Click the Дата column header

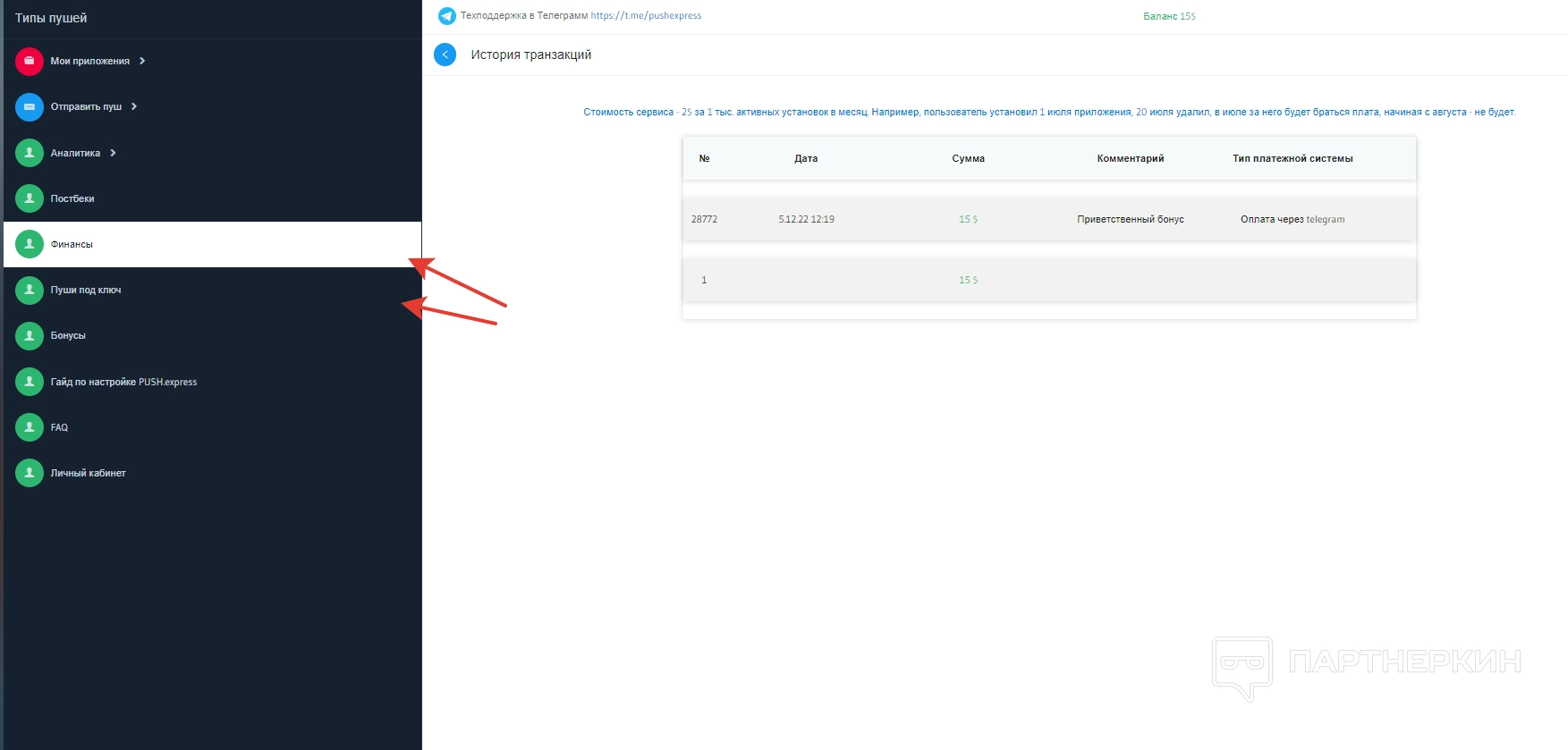(806, 158)
